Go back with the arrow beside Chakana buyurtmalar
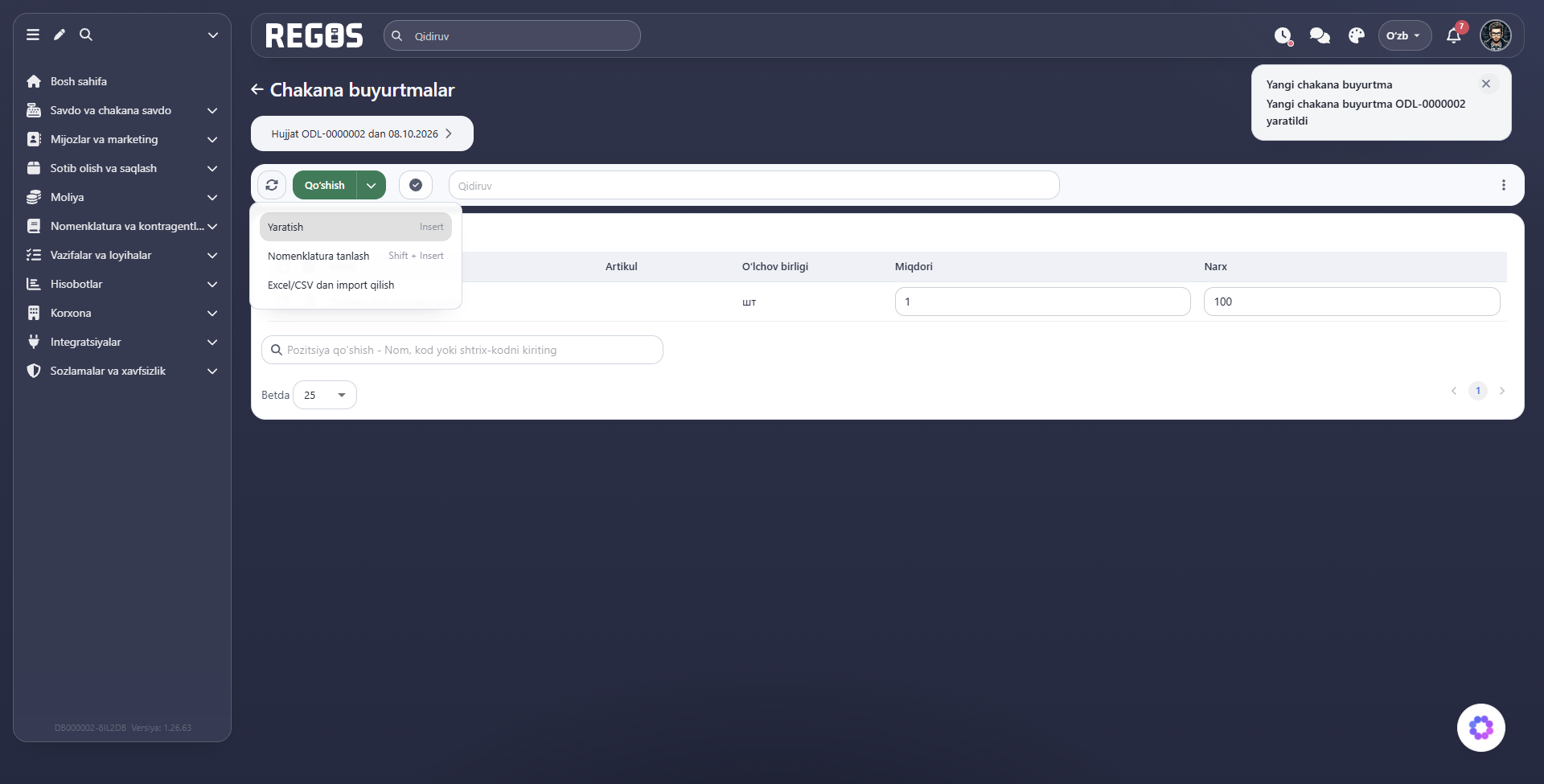Image resolution: width=1544 pixels, height=784 pixels. (257, 89)
